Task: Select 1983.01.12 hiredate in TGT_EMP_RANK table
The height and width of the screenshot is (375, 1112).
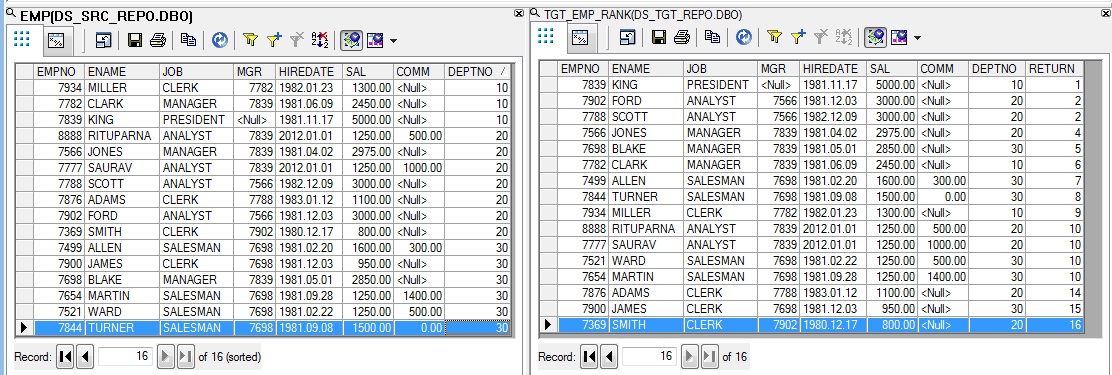Action: 834,293
